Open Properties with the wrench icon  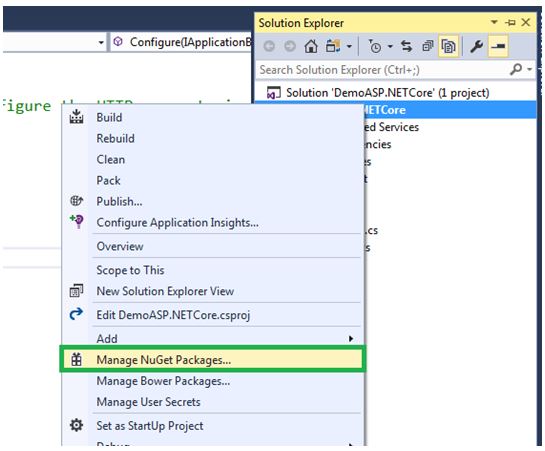coord(477,46)
